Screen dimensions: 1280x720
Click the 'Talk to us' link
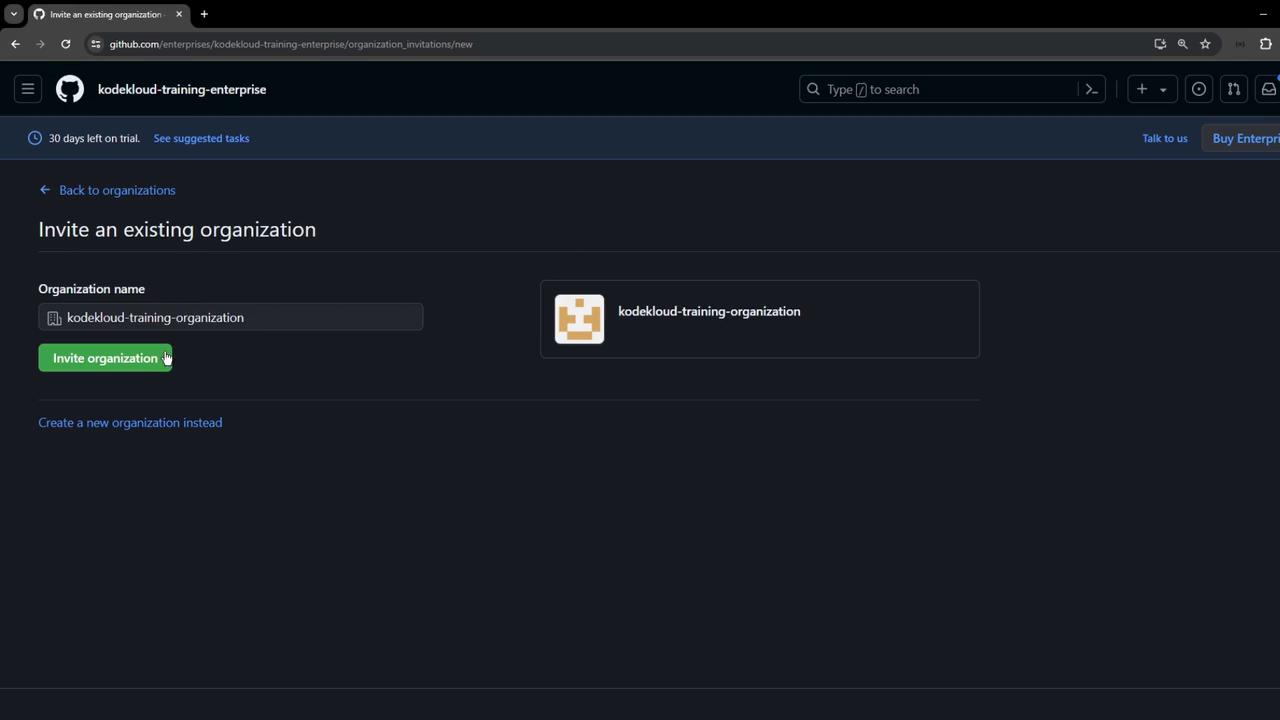click(x=1165, y=138)
